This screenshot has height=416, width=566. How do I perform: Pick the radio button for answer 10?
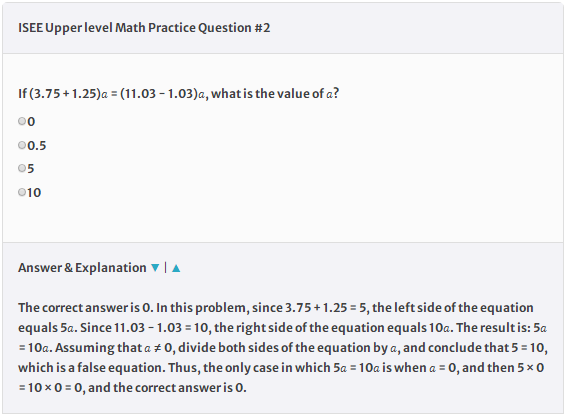pos(22,192)
